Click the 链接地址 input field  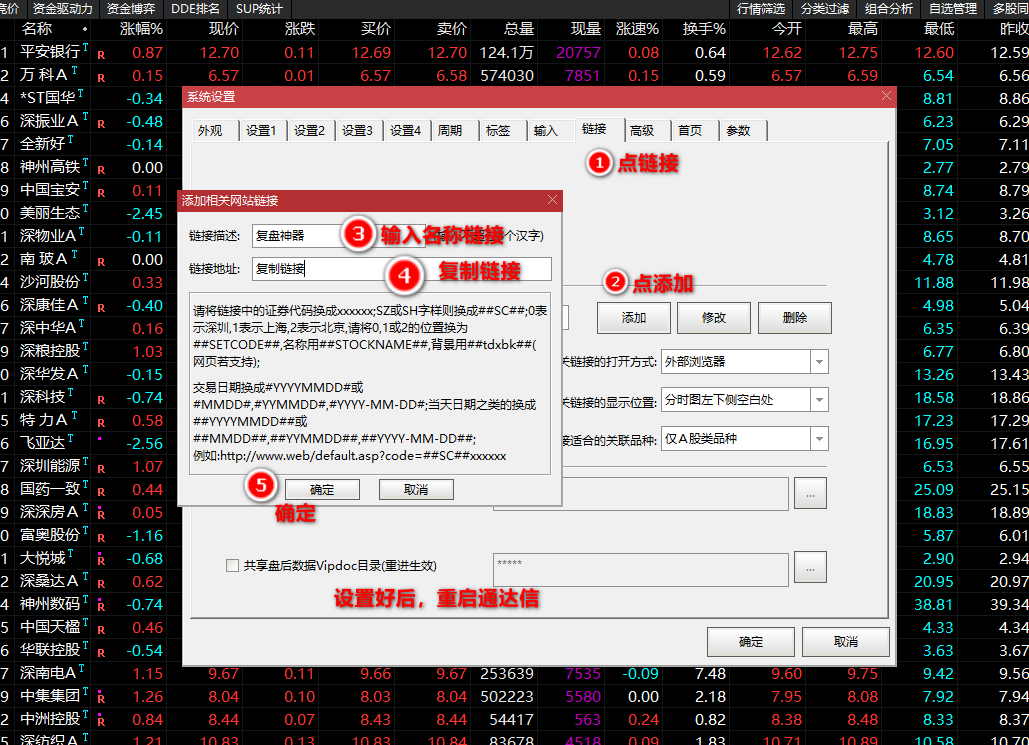click(401, 268)
